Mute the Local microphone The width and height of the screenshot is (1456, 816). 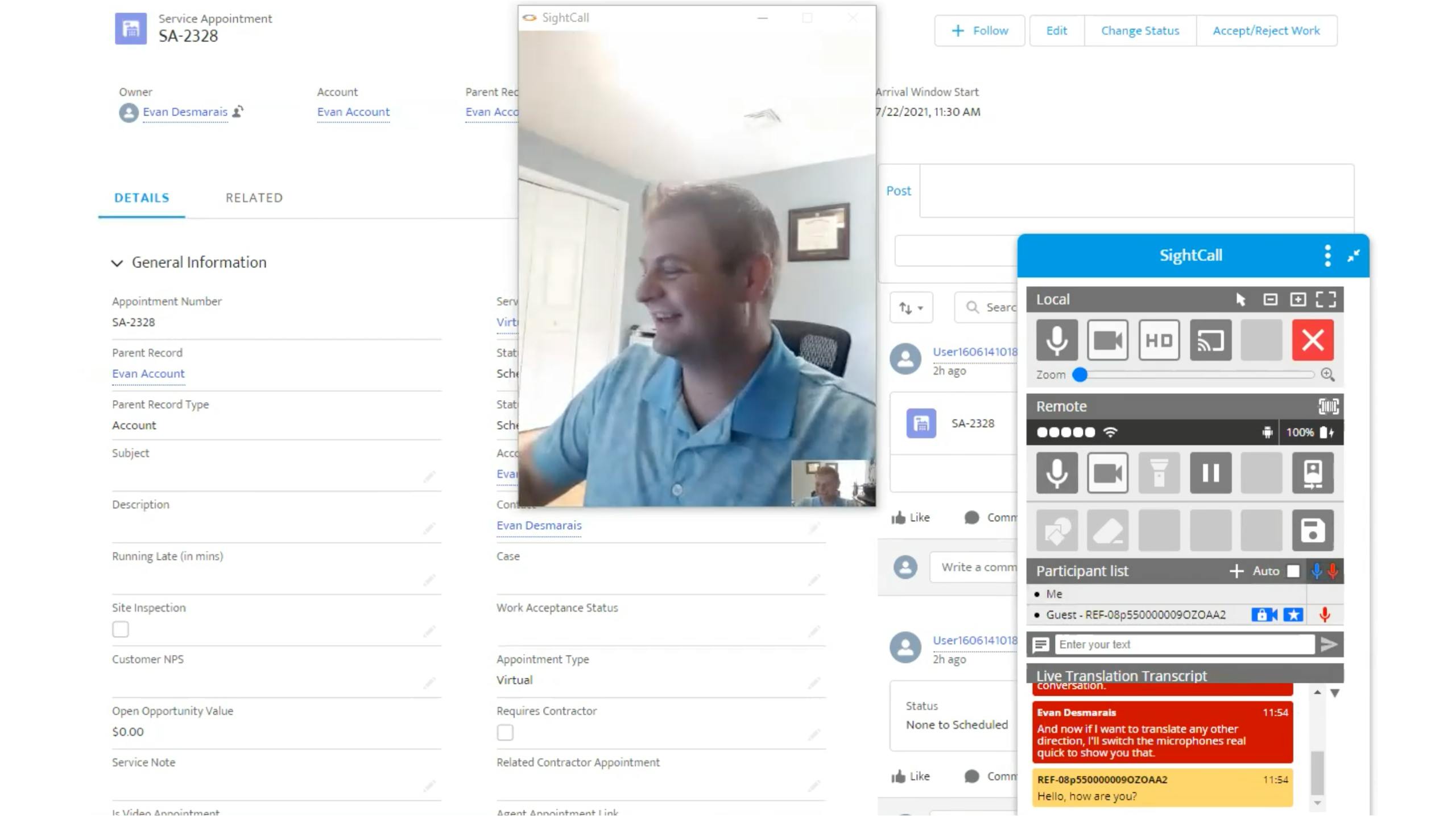(1056, 340)
